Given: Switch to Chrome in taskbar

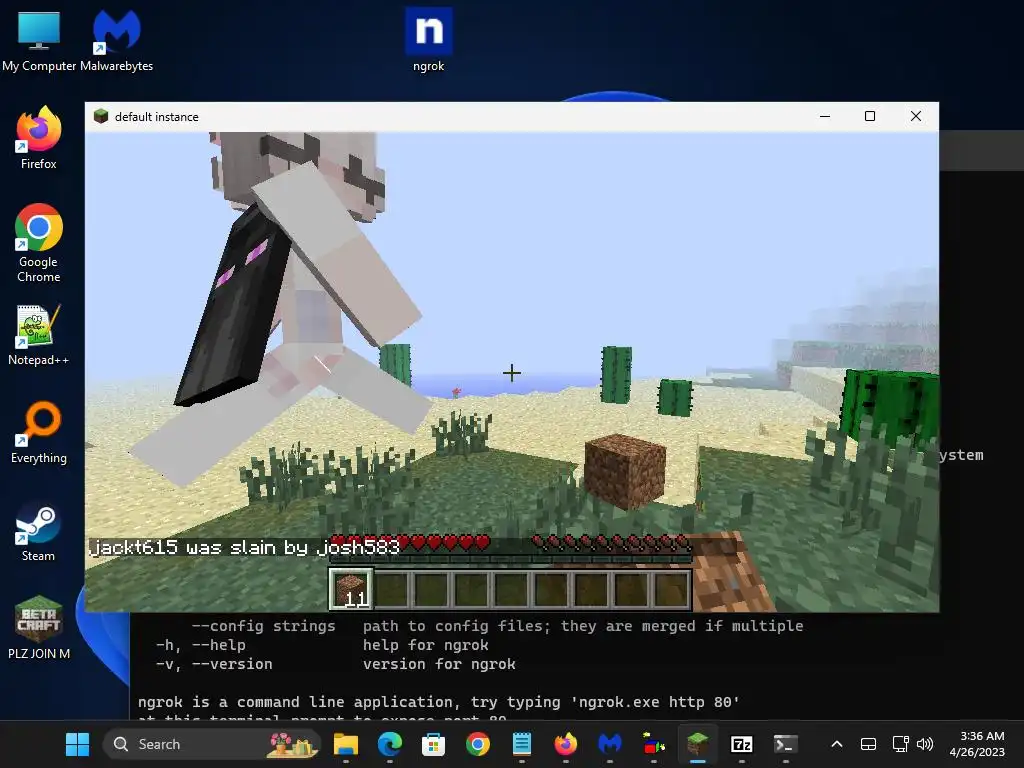Looking at the screenshot, I should click(x=477, y=744).
